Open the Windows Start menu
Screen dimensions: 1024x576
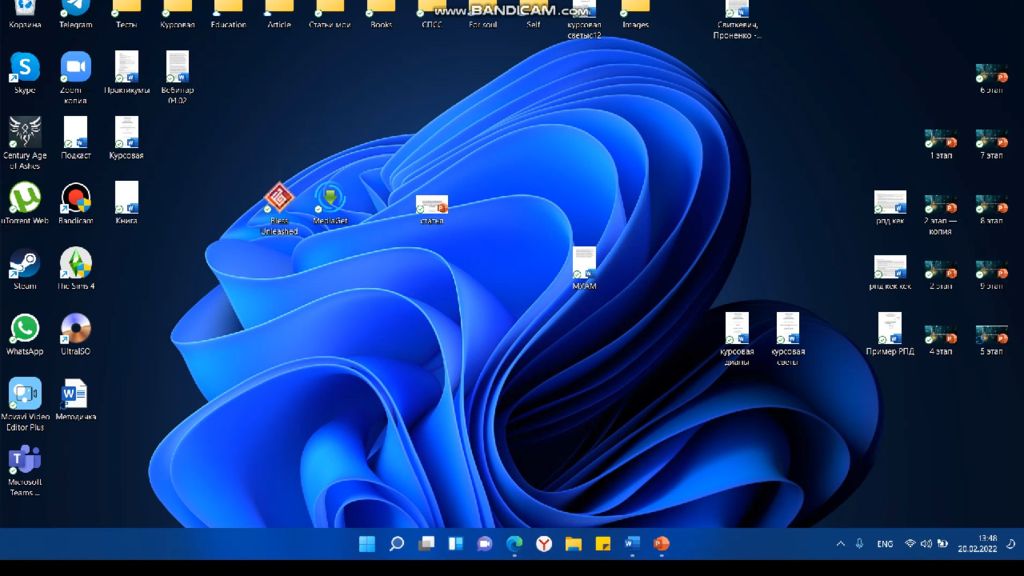[367, 544]
